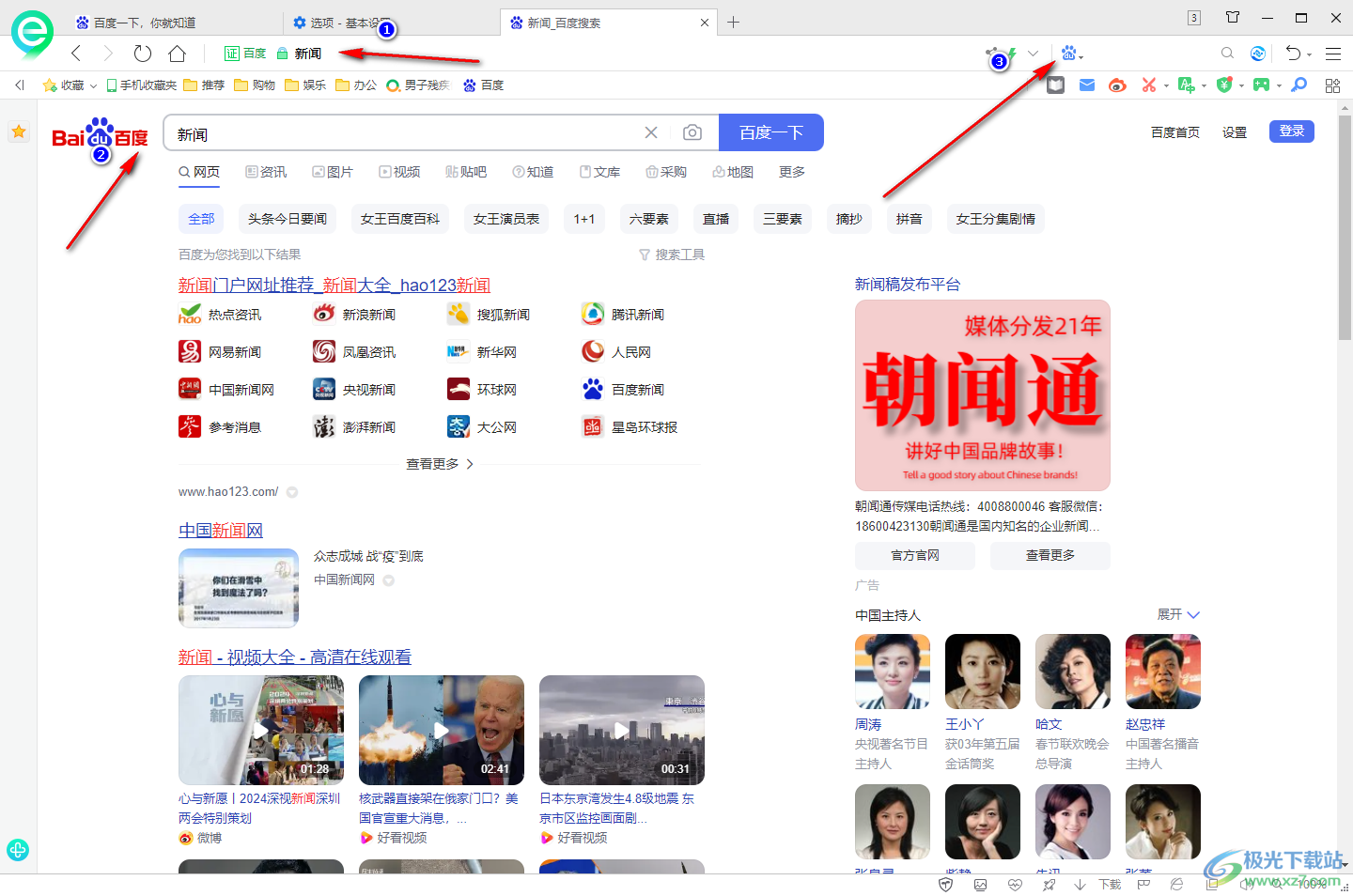Close the 新闻_百度搜索 tab
1353x896 pixels.
pos(705,23)
